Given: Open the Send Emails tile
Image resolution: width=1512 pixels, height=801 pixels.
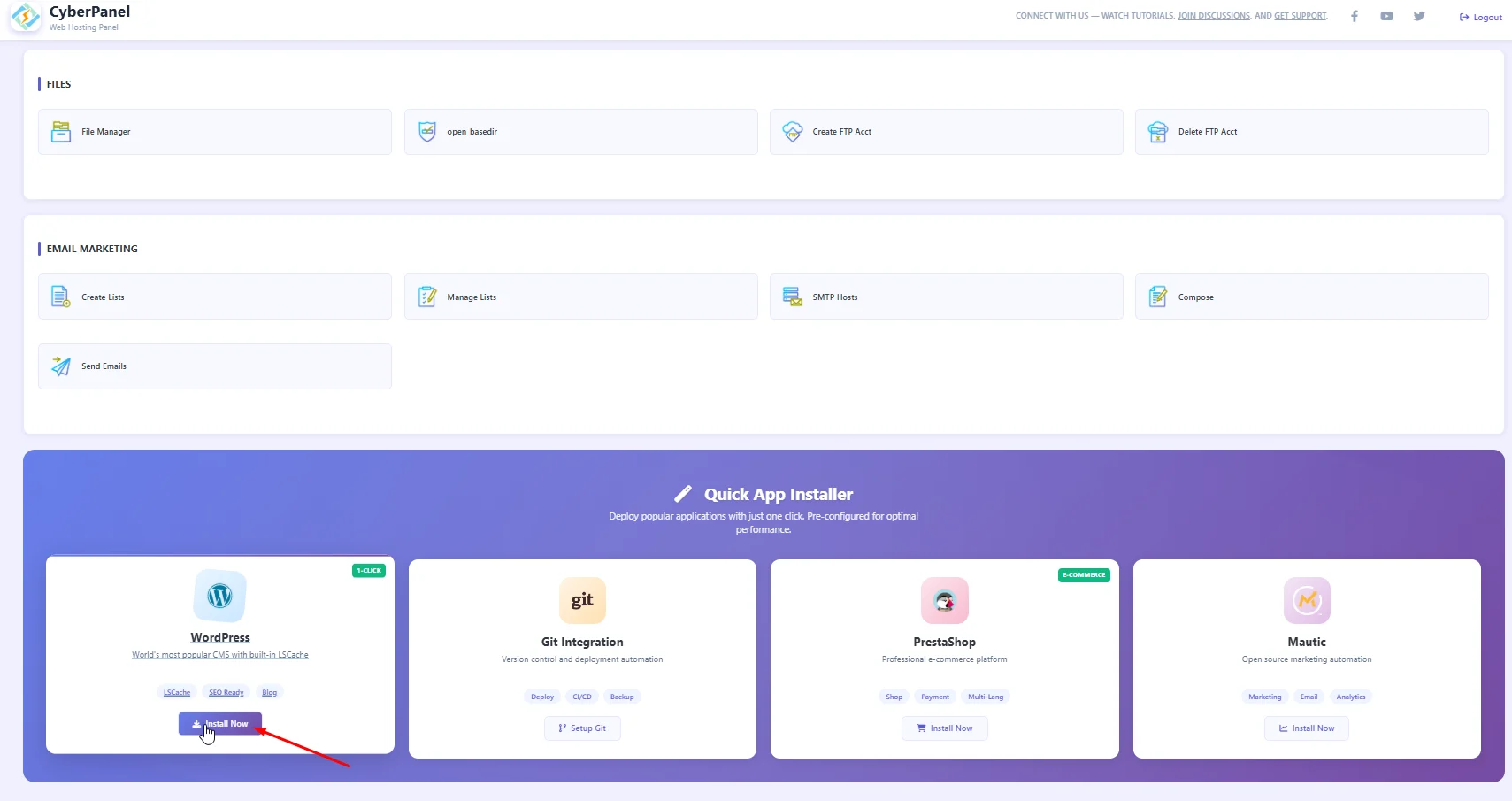Looking at the screenshot, I should 215,366.
